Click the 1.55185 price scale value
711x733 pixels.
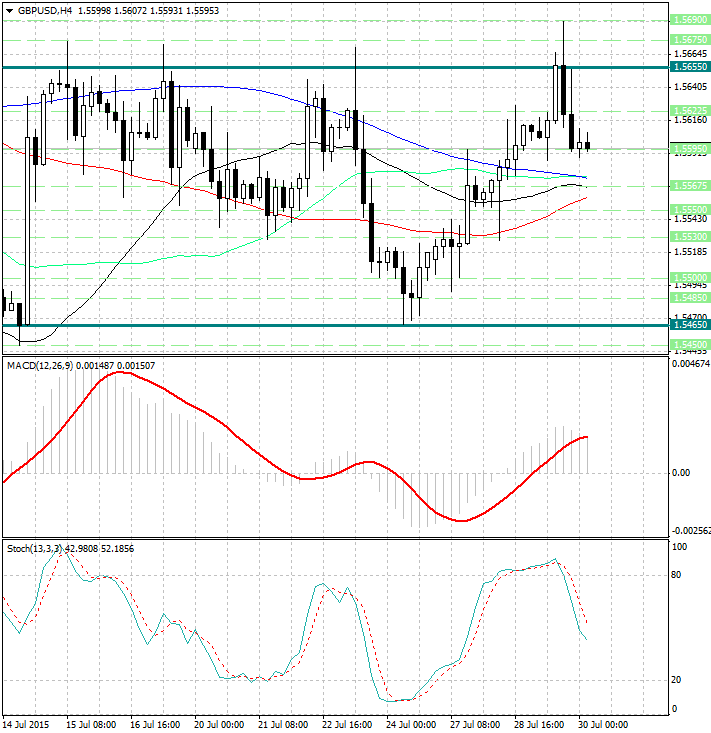click(x=690, y=252)
